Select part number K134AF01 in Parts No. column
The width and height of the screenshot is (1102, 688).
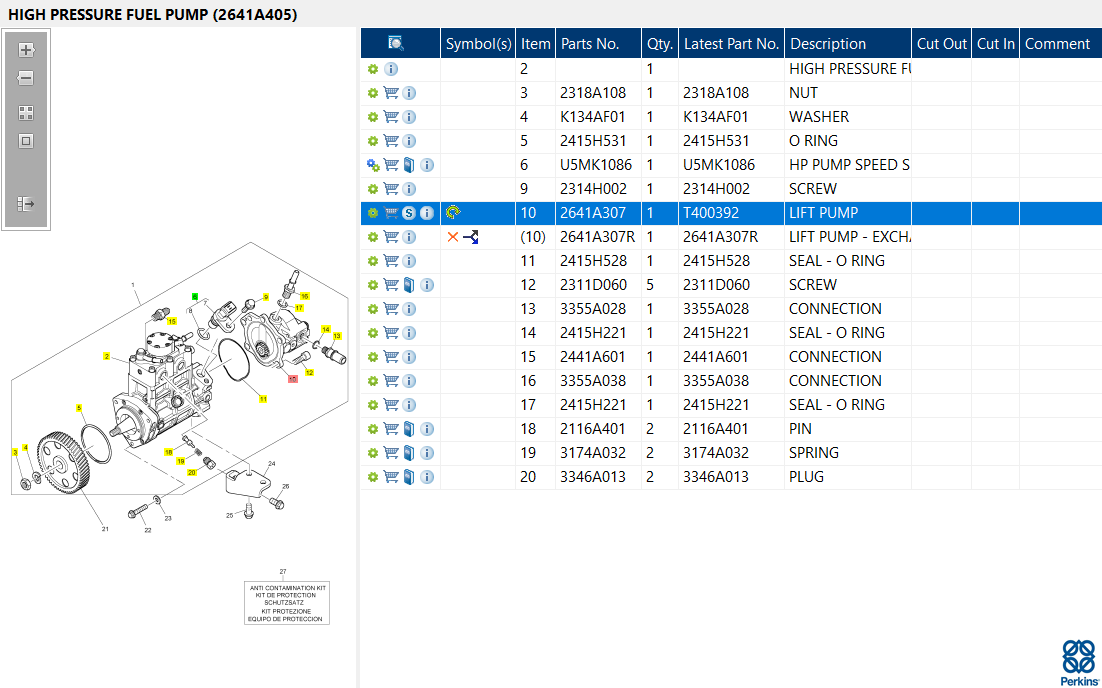click(x=592, y=117)
